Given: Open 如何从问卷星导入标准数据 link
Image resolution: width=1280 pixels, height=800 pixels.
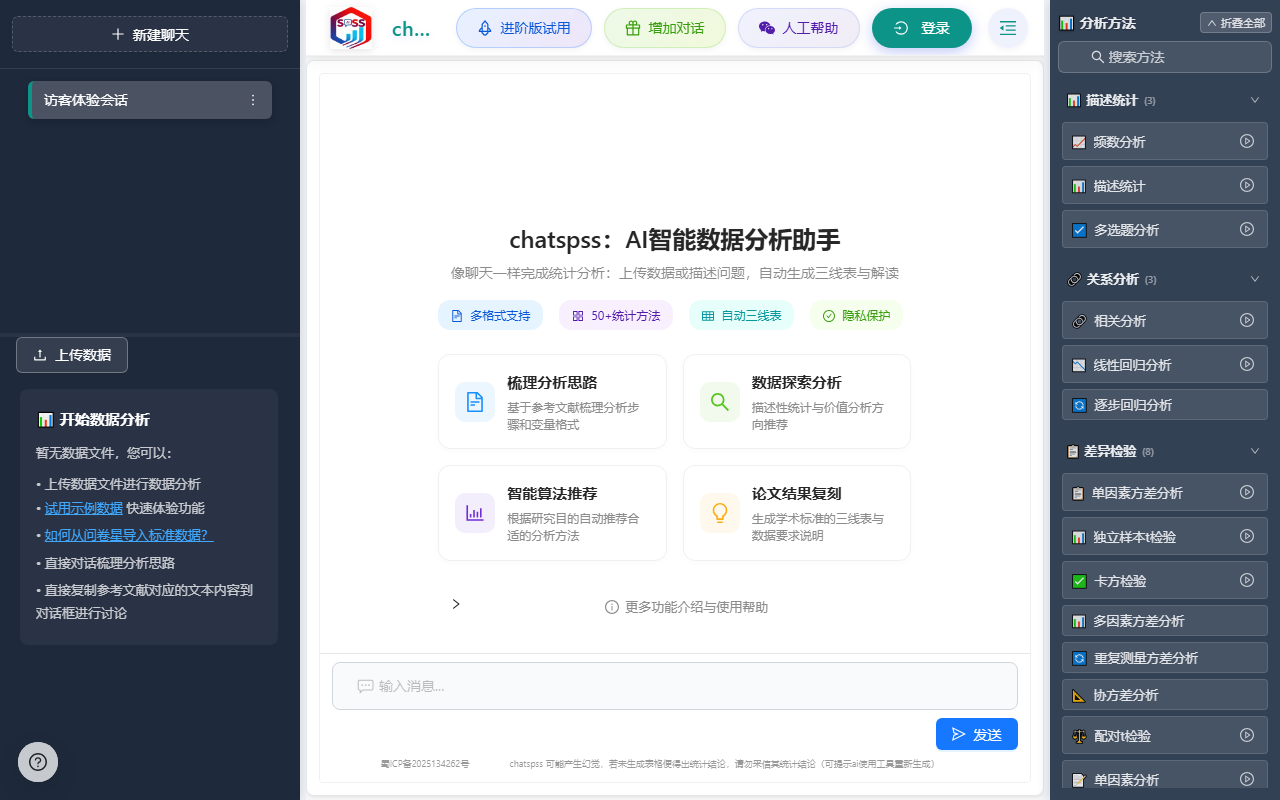Looking at the screenshot, I should click(x=129, y=535).
